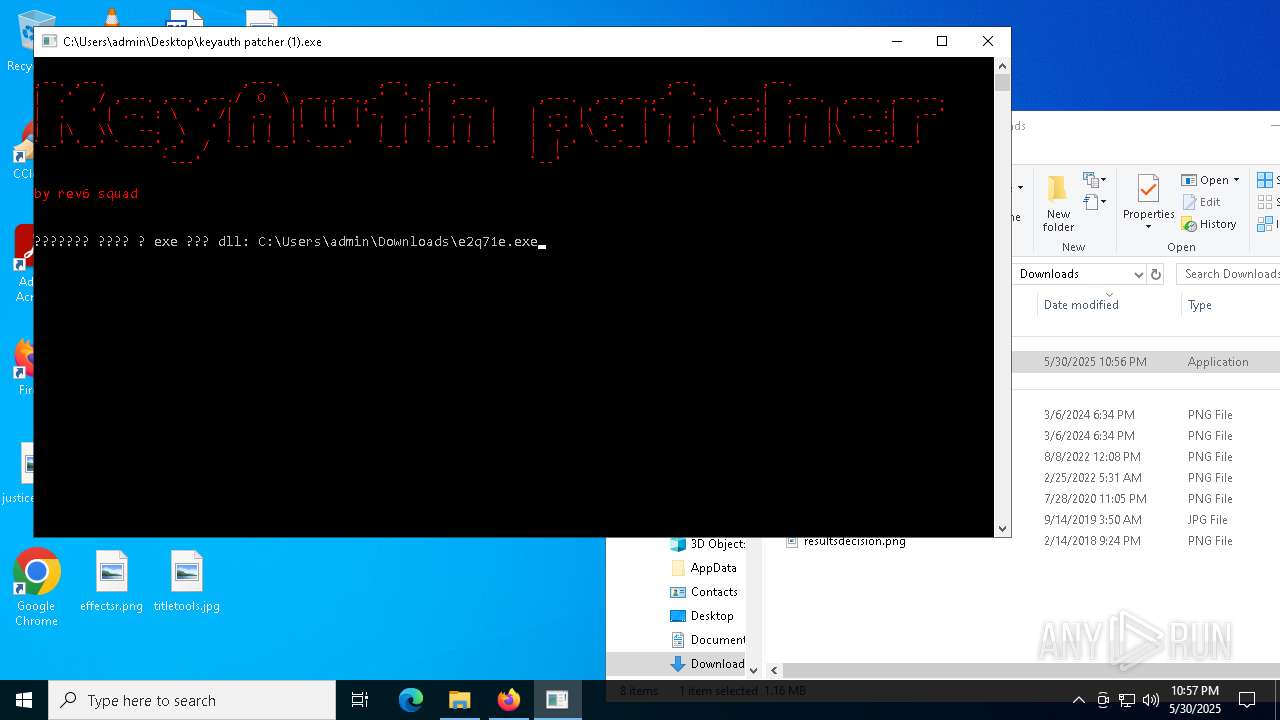
Task: Switch to File Explorer in the taskbar
Action: (x=459, y=700)
